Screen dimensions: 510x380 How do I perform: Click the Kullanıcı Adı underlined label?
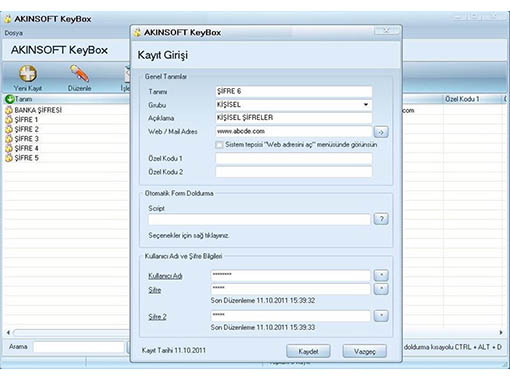pyautogui.click(x=165, y=276)
